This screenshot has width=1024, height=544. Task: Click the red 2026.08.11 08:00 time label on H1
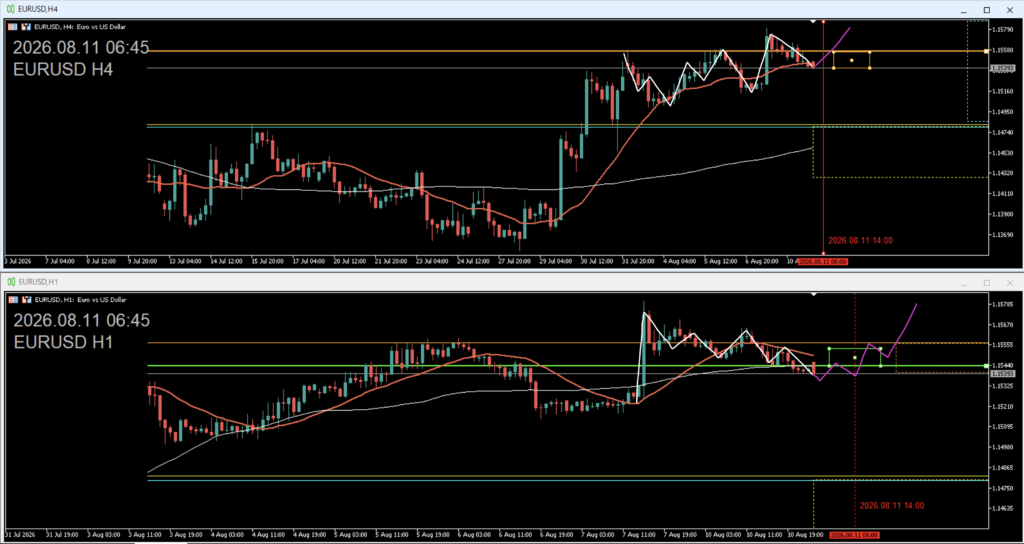coord(854,535)
